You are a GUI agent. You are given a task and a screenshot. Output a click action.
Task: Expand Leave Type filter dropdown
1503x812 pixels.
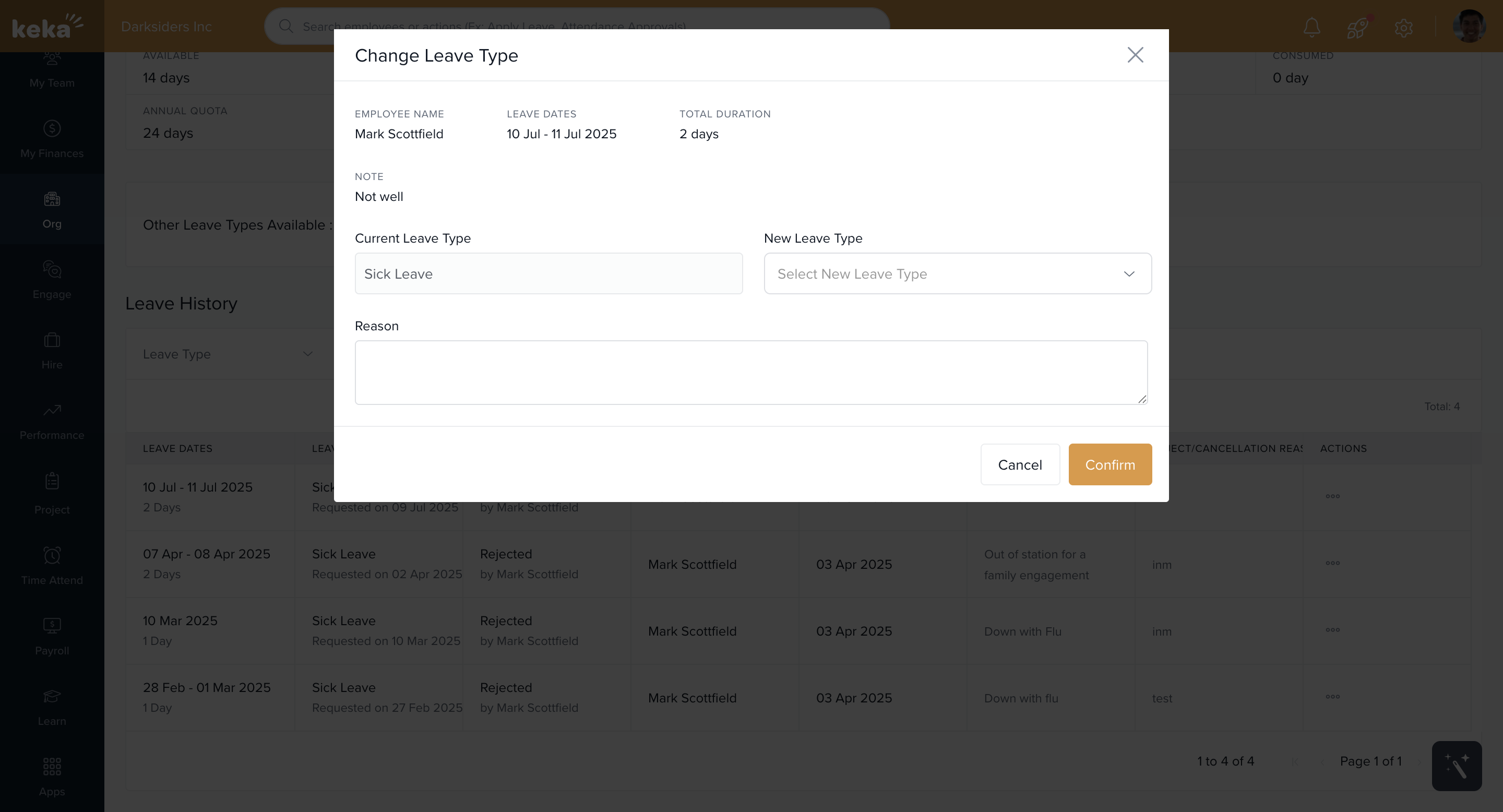228,354
